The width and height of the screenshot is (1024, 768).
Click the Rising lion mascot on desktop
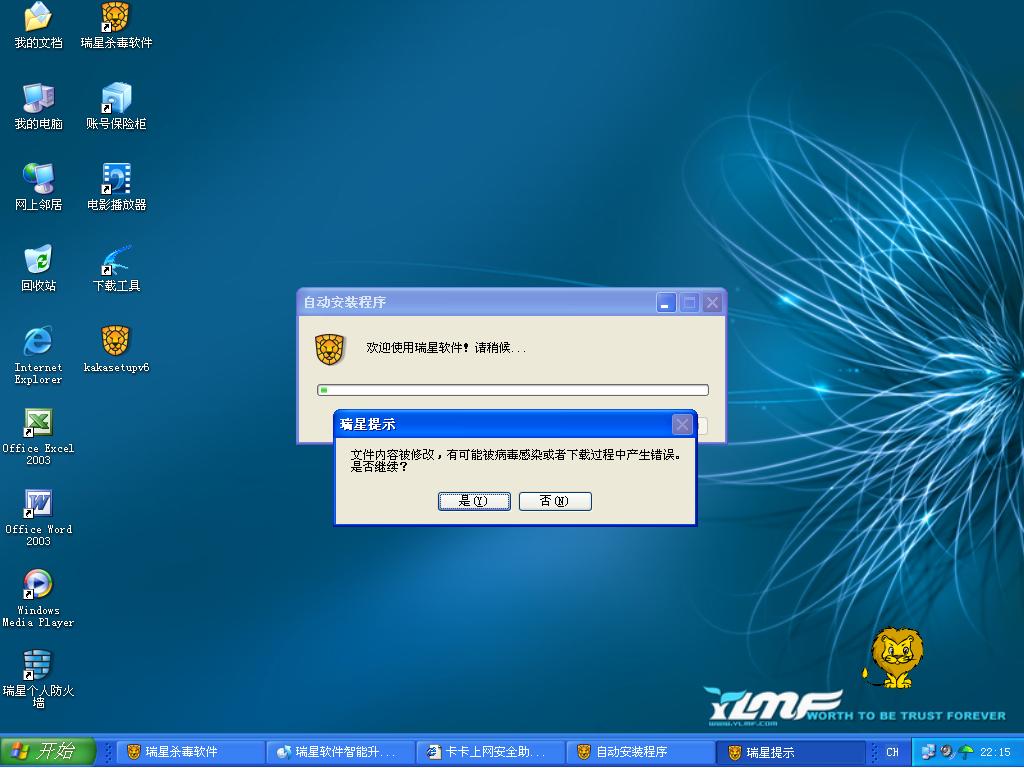coord(895,658)
